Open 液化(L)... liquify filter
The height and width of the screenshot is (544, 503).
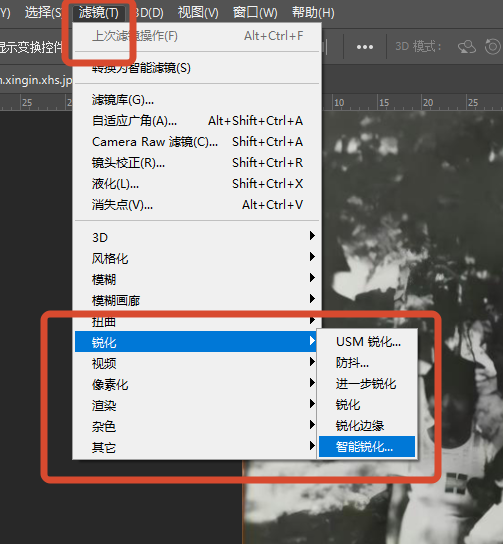pos(197,184)
